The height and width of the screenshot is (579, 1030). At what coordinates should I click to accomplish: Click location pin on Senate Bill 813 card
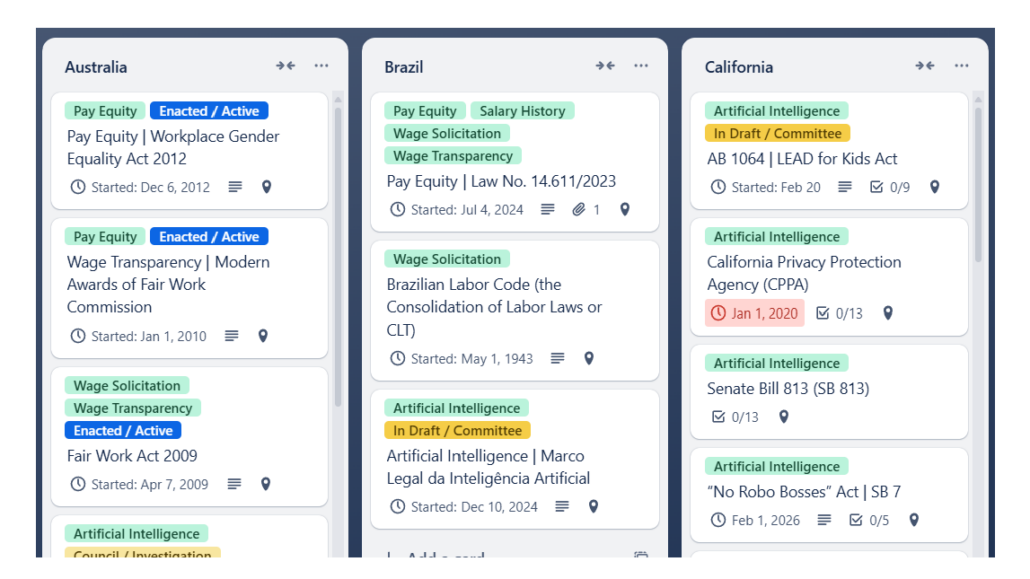pyautogui.click(x=784, y=417)
